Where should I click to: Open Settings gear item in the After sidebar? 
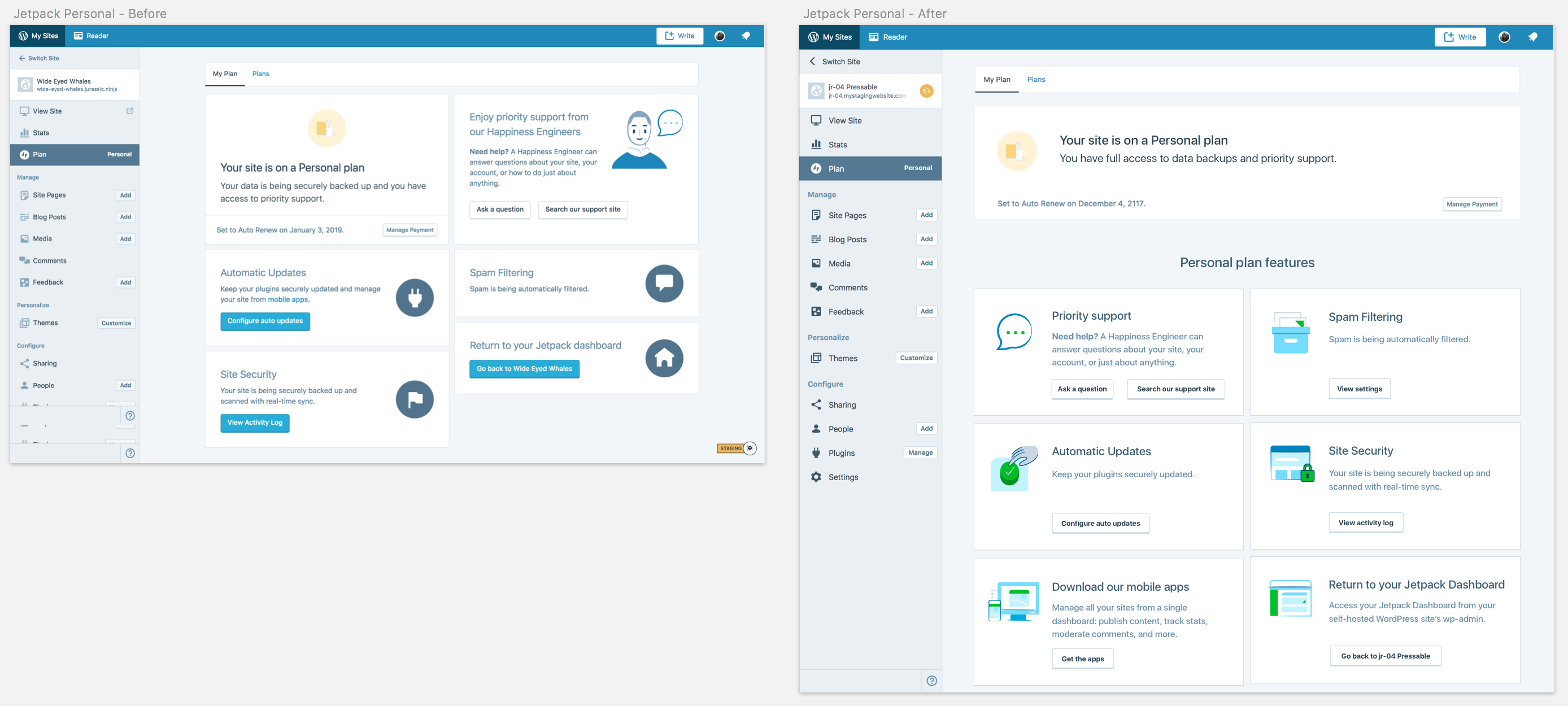842,477
